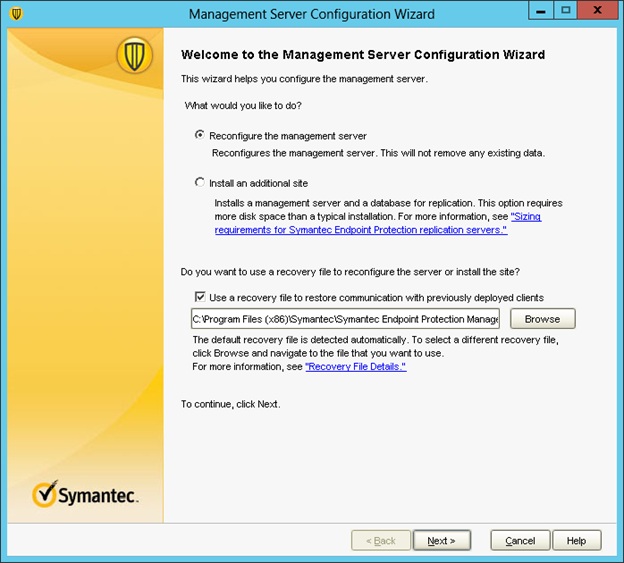The height and width of the screenshot is (563, 624).
Task: Select Reconfigure the management server option
Action: click(201, 136)
